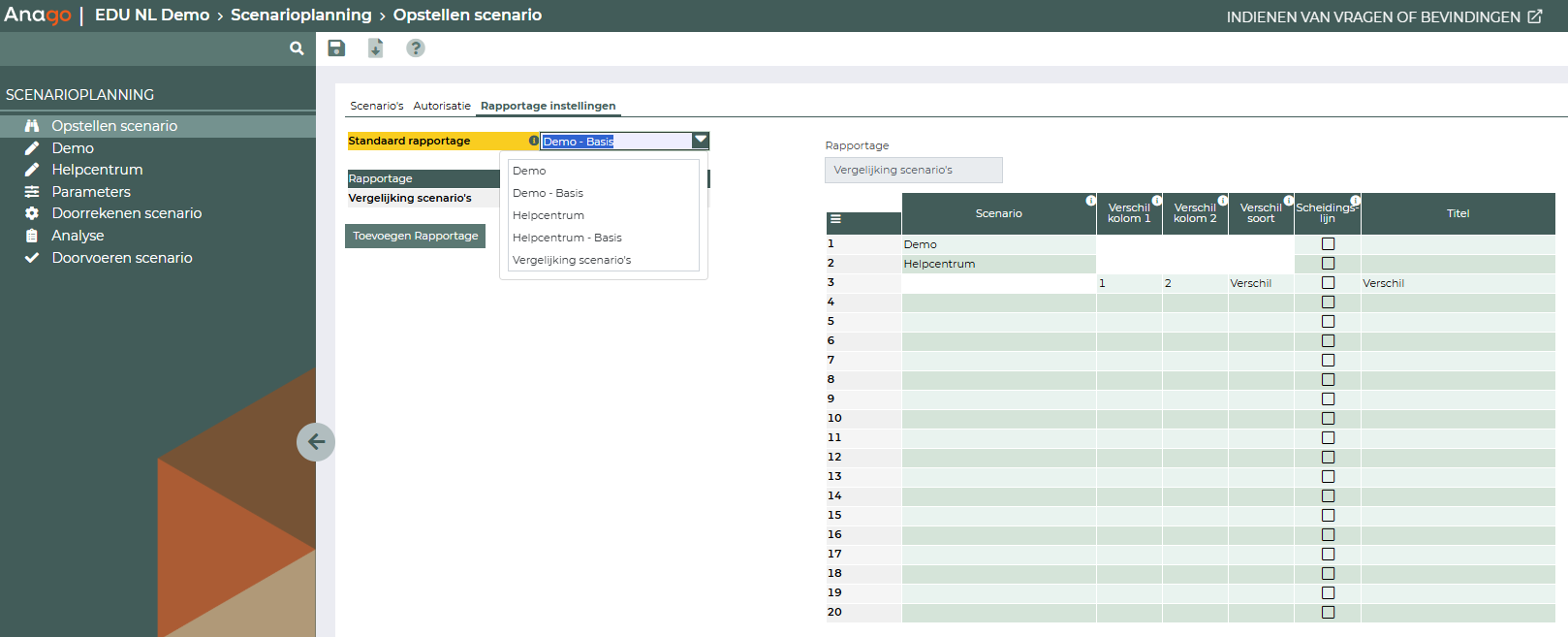Choose 'Helpcentrum - Basis' from dropdown list
Image resolution: width=1568 pixels, height=637 pixels.
pos(567,238)
